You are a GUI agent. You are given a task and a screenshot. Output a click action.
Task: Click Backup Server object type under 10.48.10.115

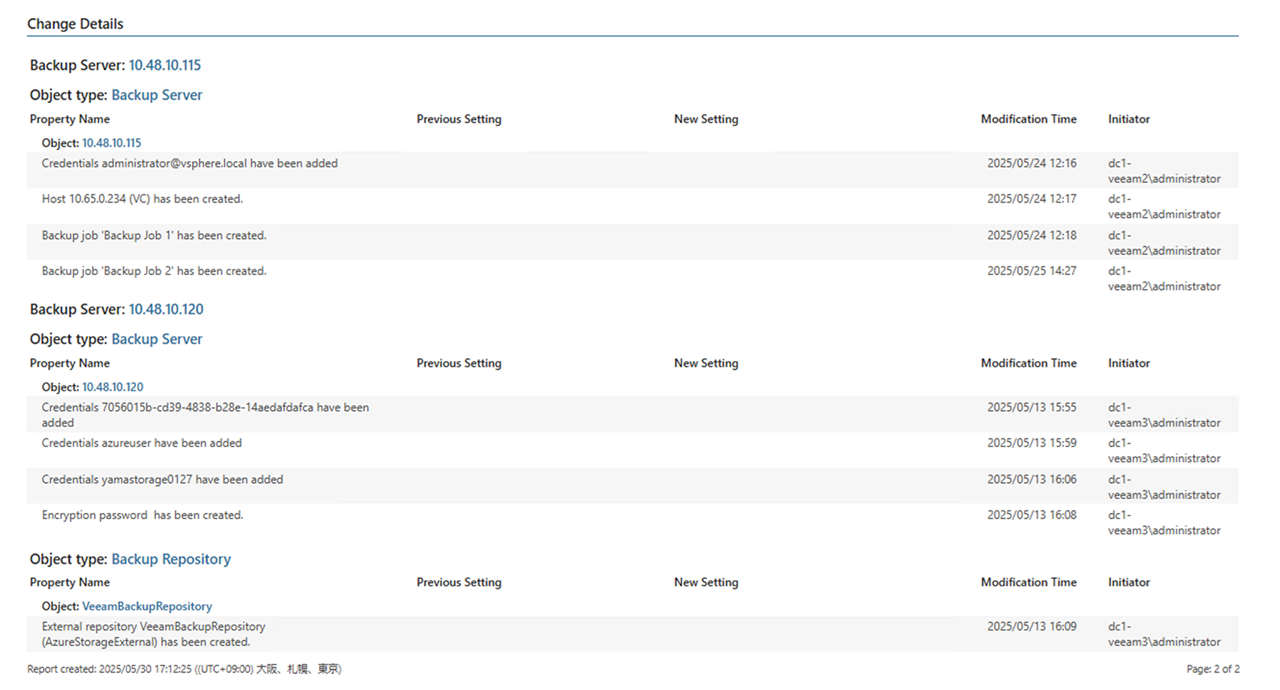[157, 95]
